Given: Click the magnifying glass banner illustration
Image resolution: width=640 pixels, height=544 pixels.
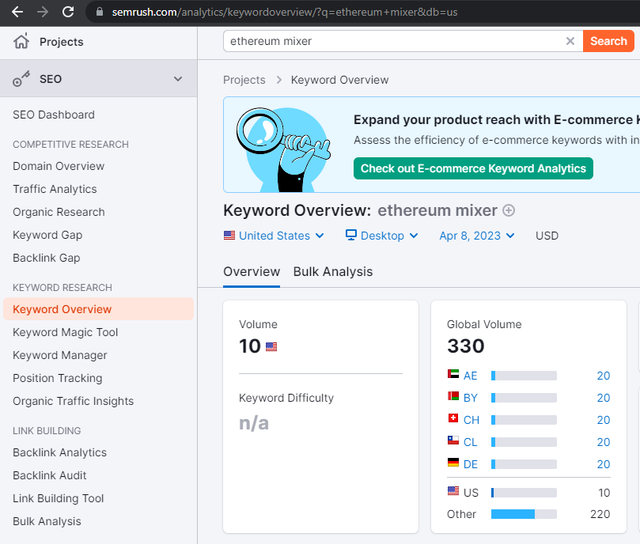Looking at the screenshot, I should click(x=284, y=149).
